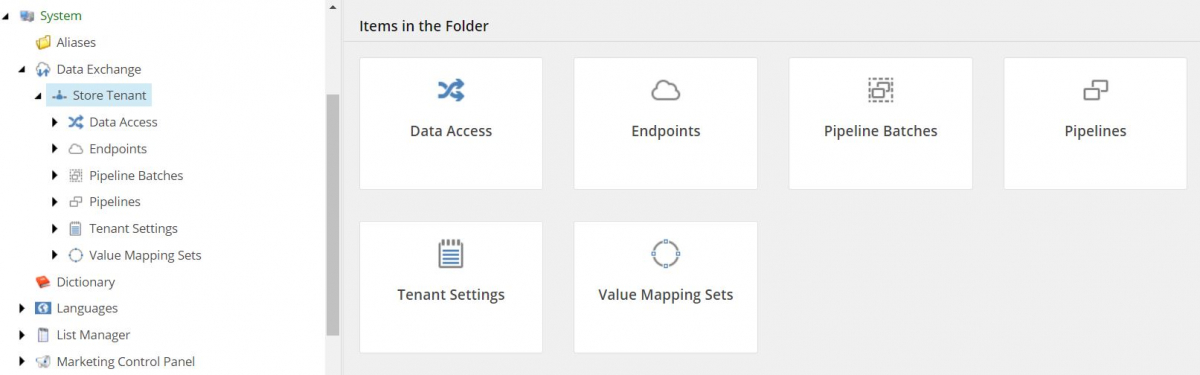1200x375 pixels.
Task: Open List Manager tree item
Action: point(93,335)
